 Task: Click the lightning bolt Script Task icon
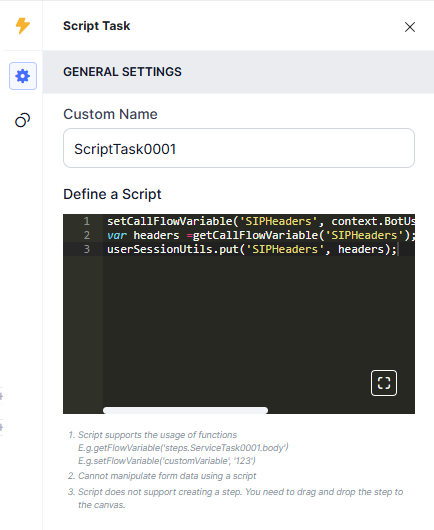(x=23, y=26)
